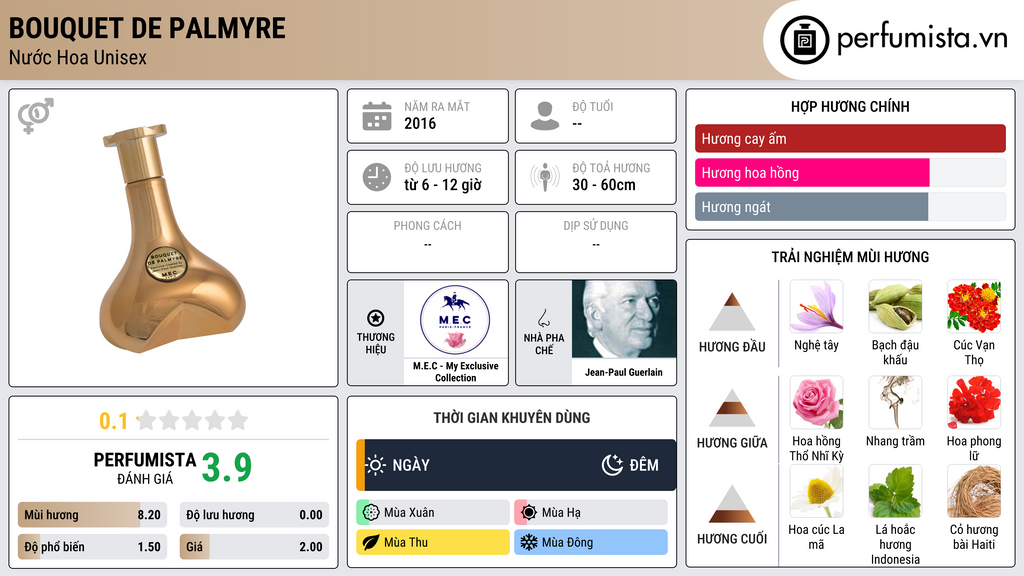Open the Bạch đậu khấu cardamom image

[895, 306]
